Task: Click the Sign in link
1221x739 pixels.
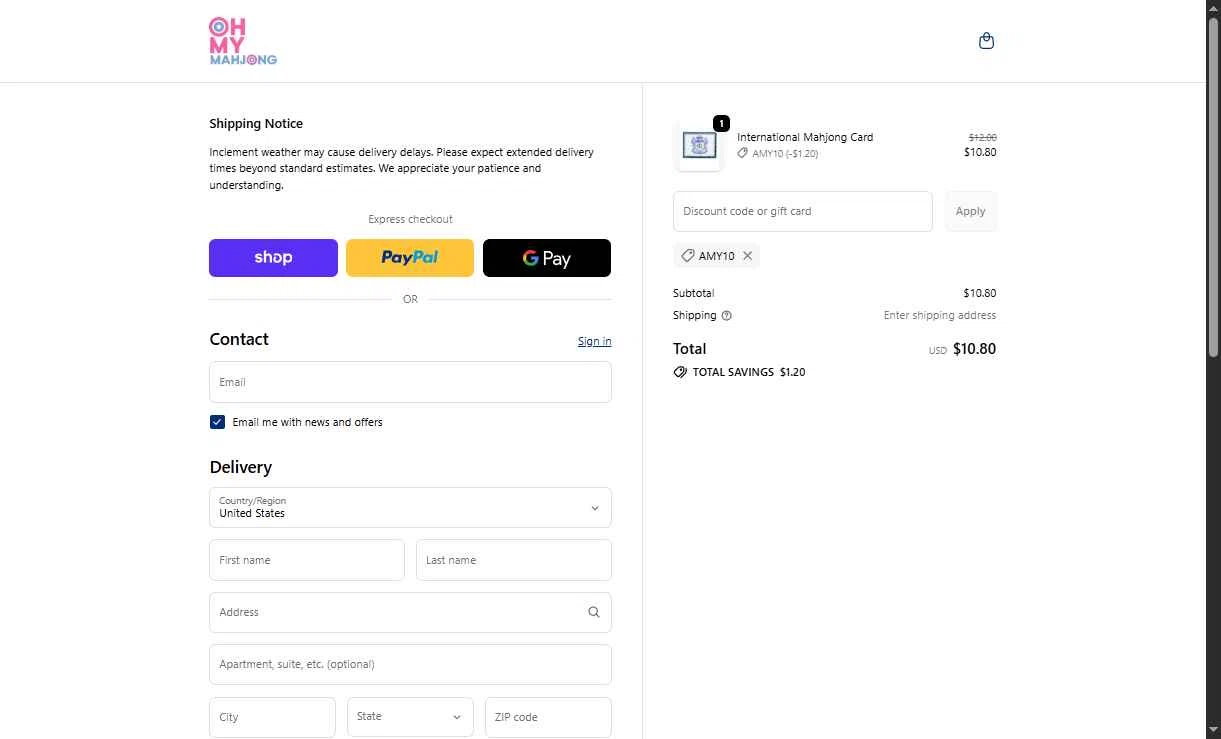Action: tap(594, 342)
